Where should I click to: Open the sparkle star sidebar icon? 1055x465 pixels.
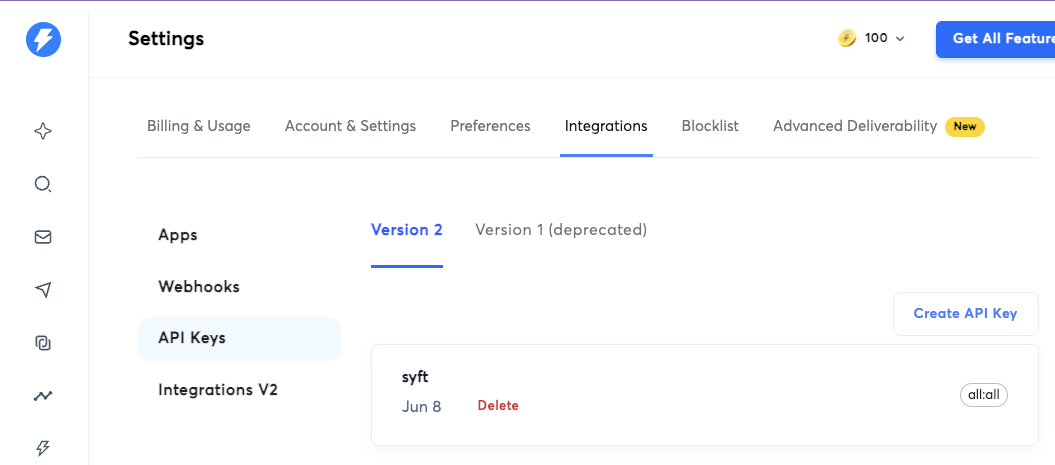point(43,131)
